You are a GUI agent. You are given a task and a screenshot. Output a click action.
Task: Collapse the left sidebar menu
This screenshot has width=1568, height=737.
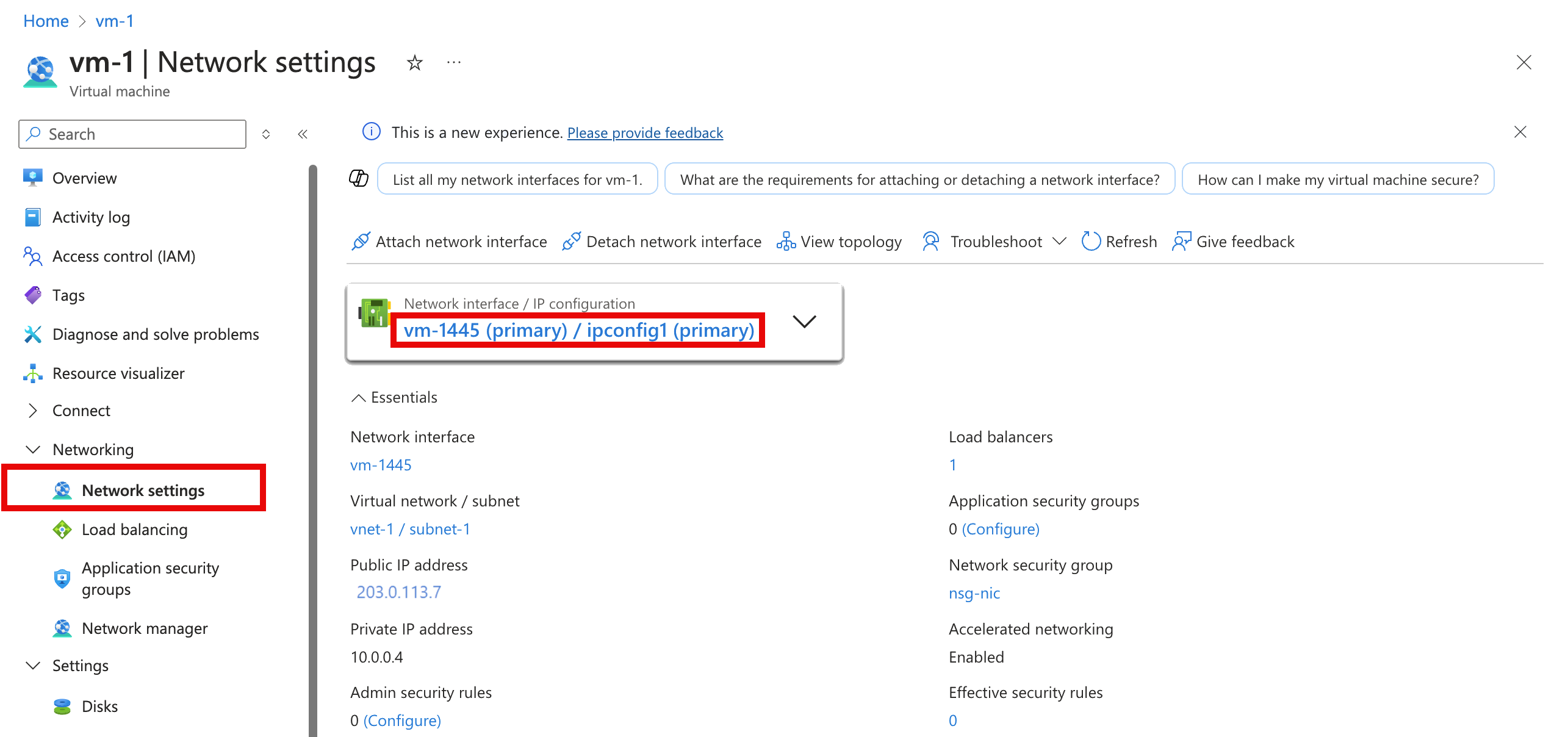click(303, 134)
